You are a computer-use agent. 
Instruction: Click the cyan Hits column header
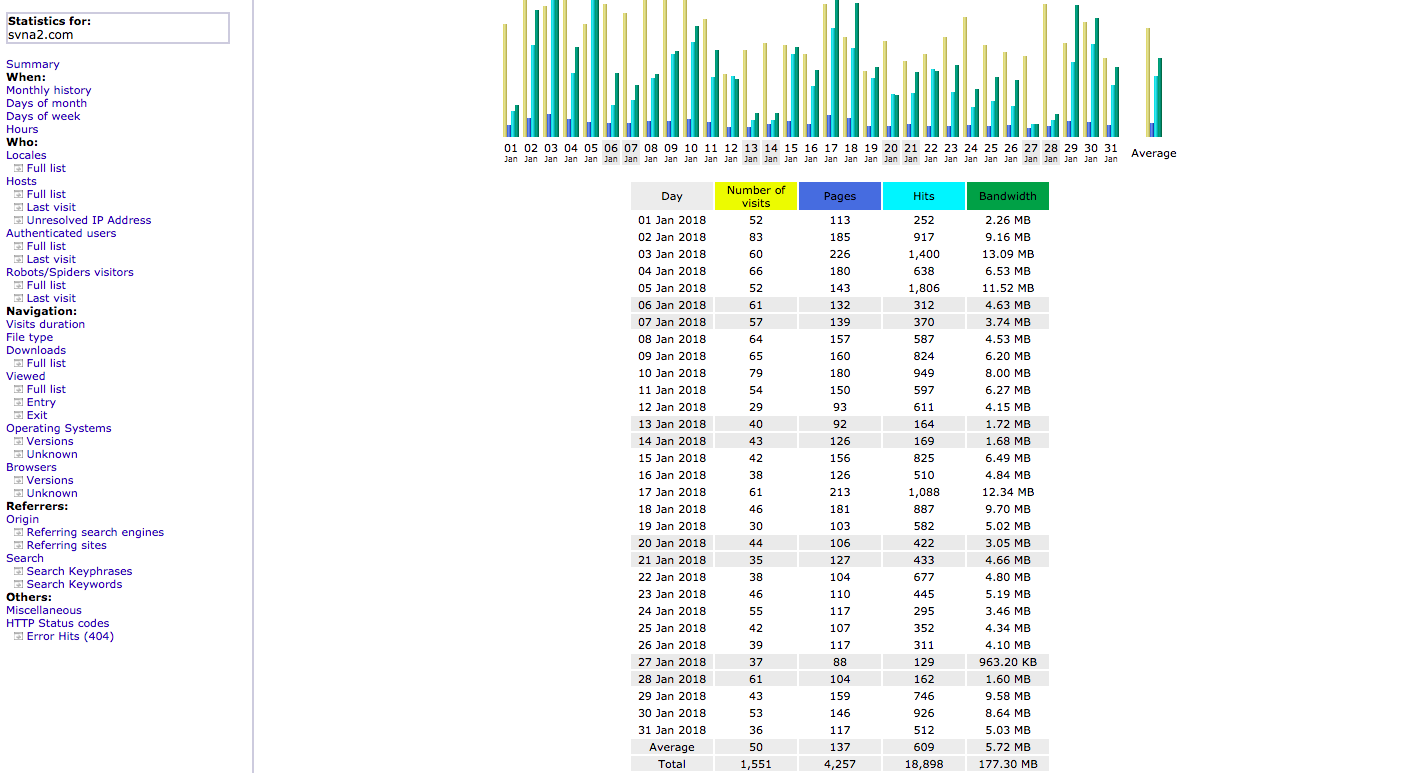[924, 196]
